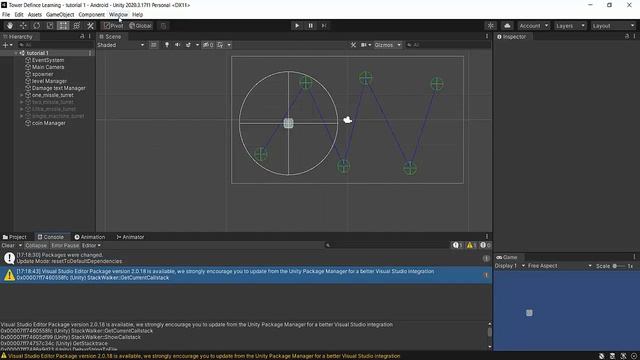The height and width of the screenshot is (360, 640).
Task: Open the custom editor tools icon
Action: pos(90,26)
